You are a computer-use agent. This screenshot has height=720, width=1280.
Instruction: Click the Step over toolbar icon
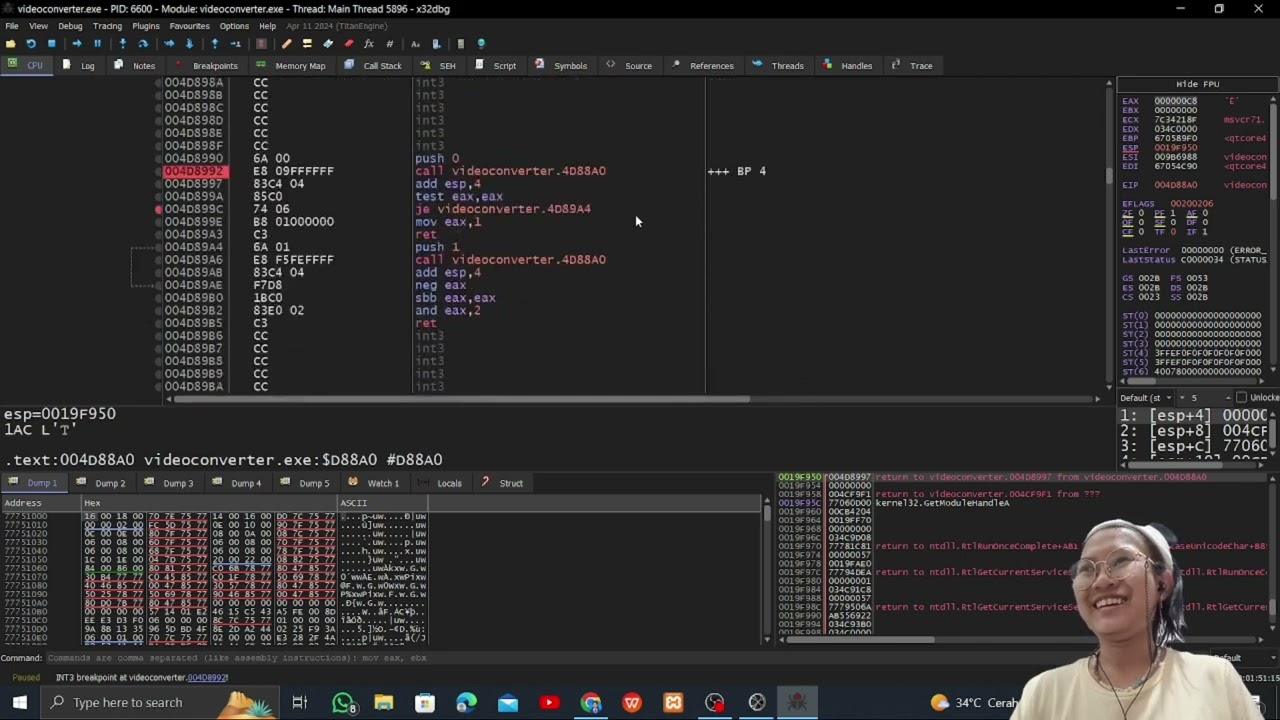[x=143, y=44]
